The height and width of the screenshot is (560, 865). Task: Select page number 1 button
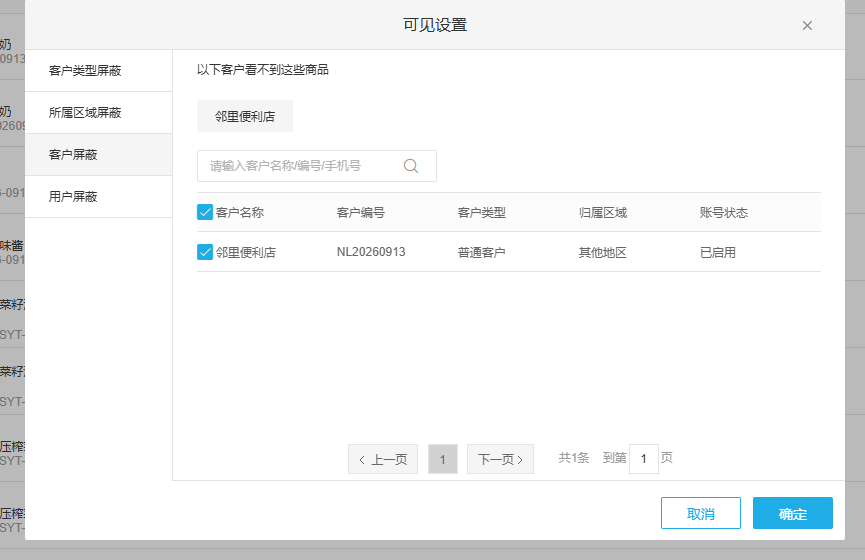click(443, 459)
